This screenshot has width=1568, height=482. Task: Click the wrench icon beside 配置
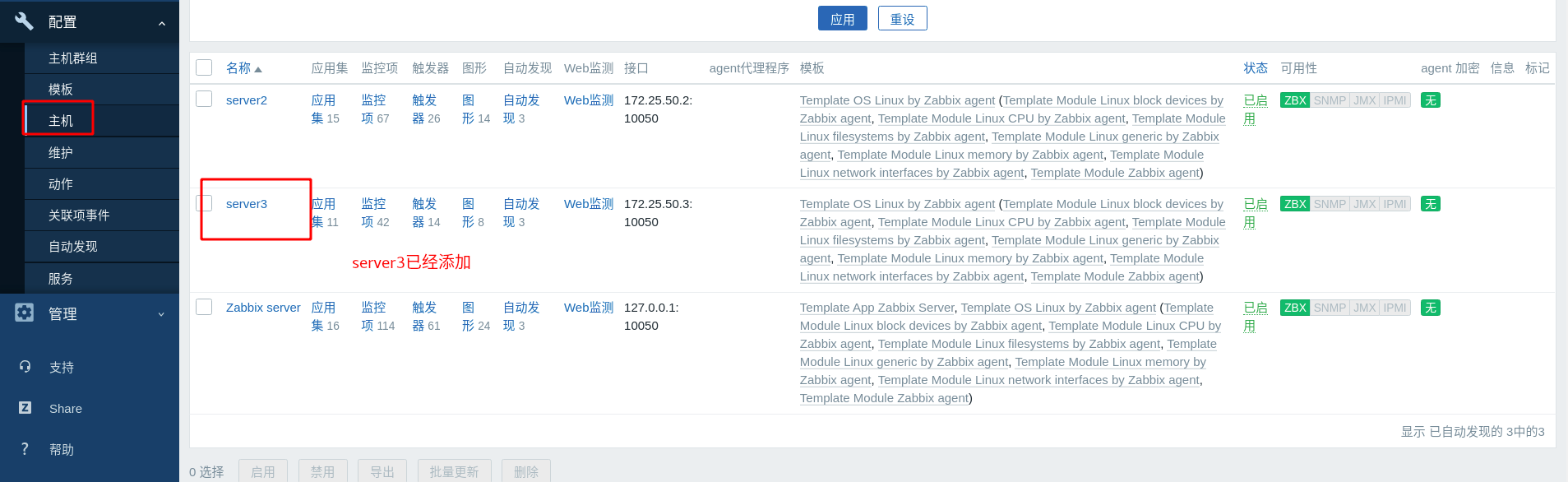(25, 21)
